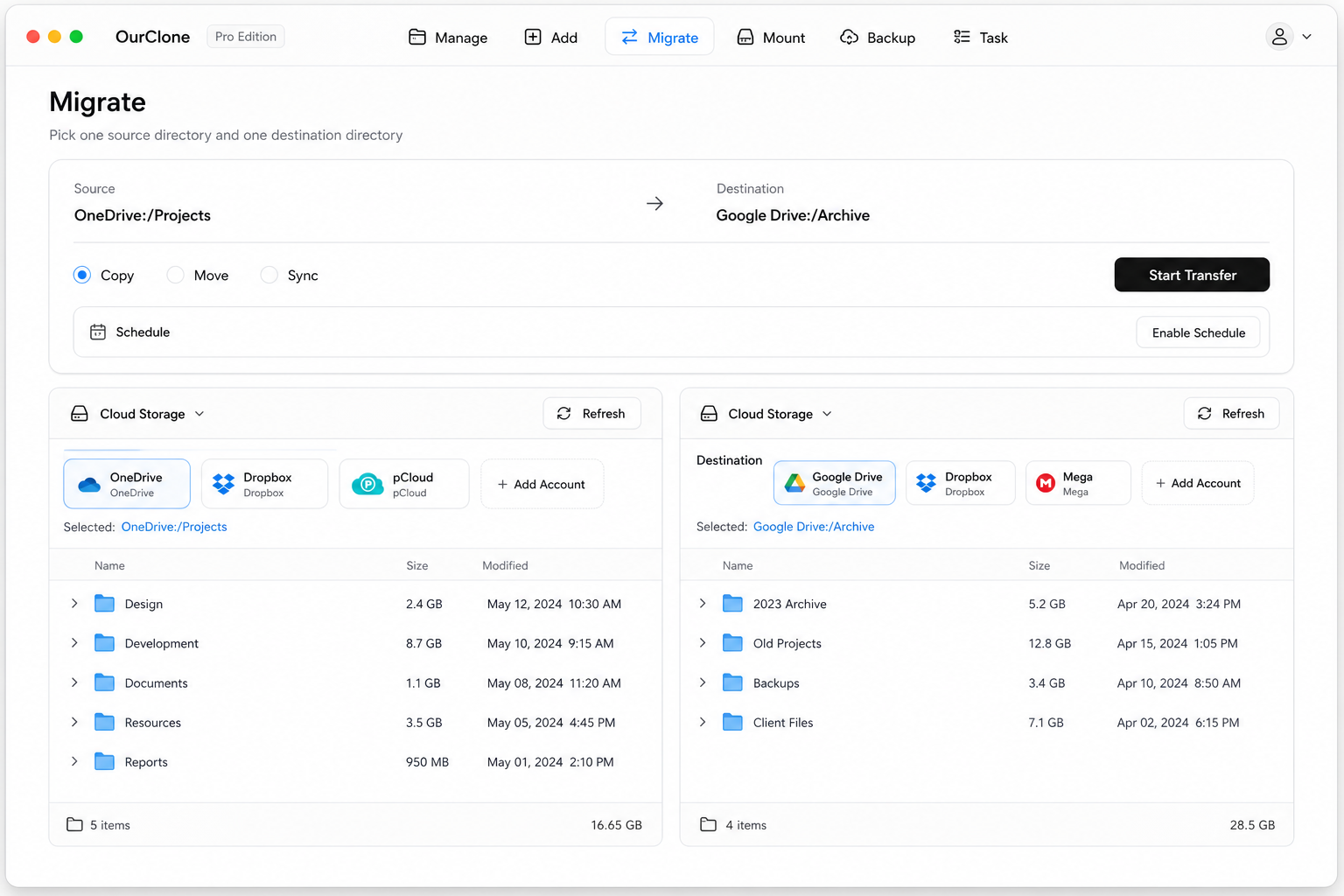Viewport: 1344px width, 896px height.
Task: Sort source list by Size header
Action: tap(417, 565)
